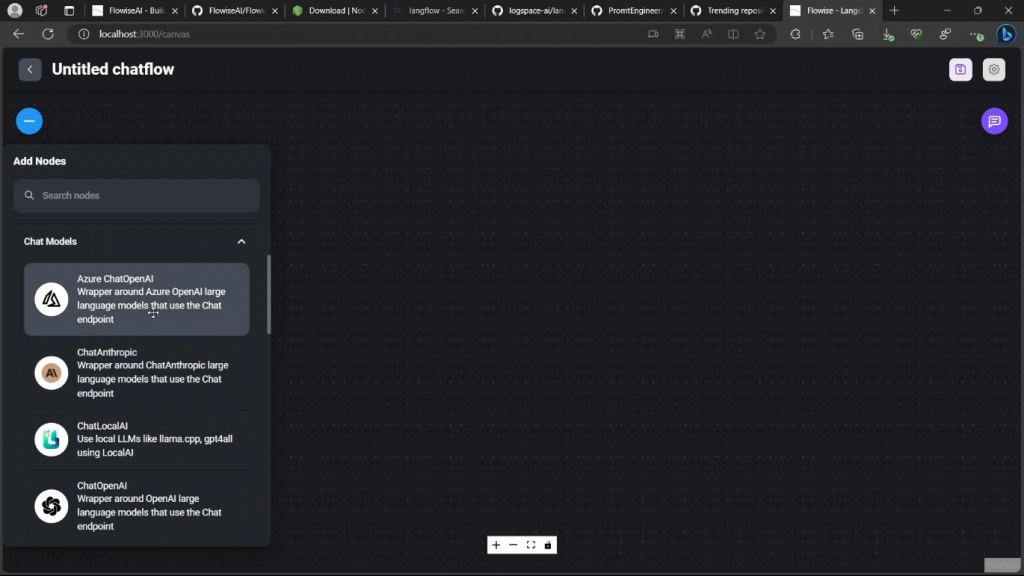The height and width of the screenshot is (576, 1024).
Task: Select the ChatAnthropic node
Action: [x=136, y=373]
